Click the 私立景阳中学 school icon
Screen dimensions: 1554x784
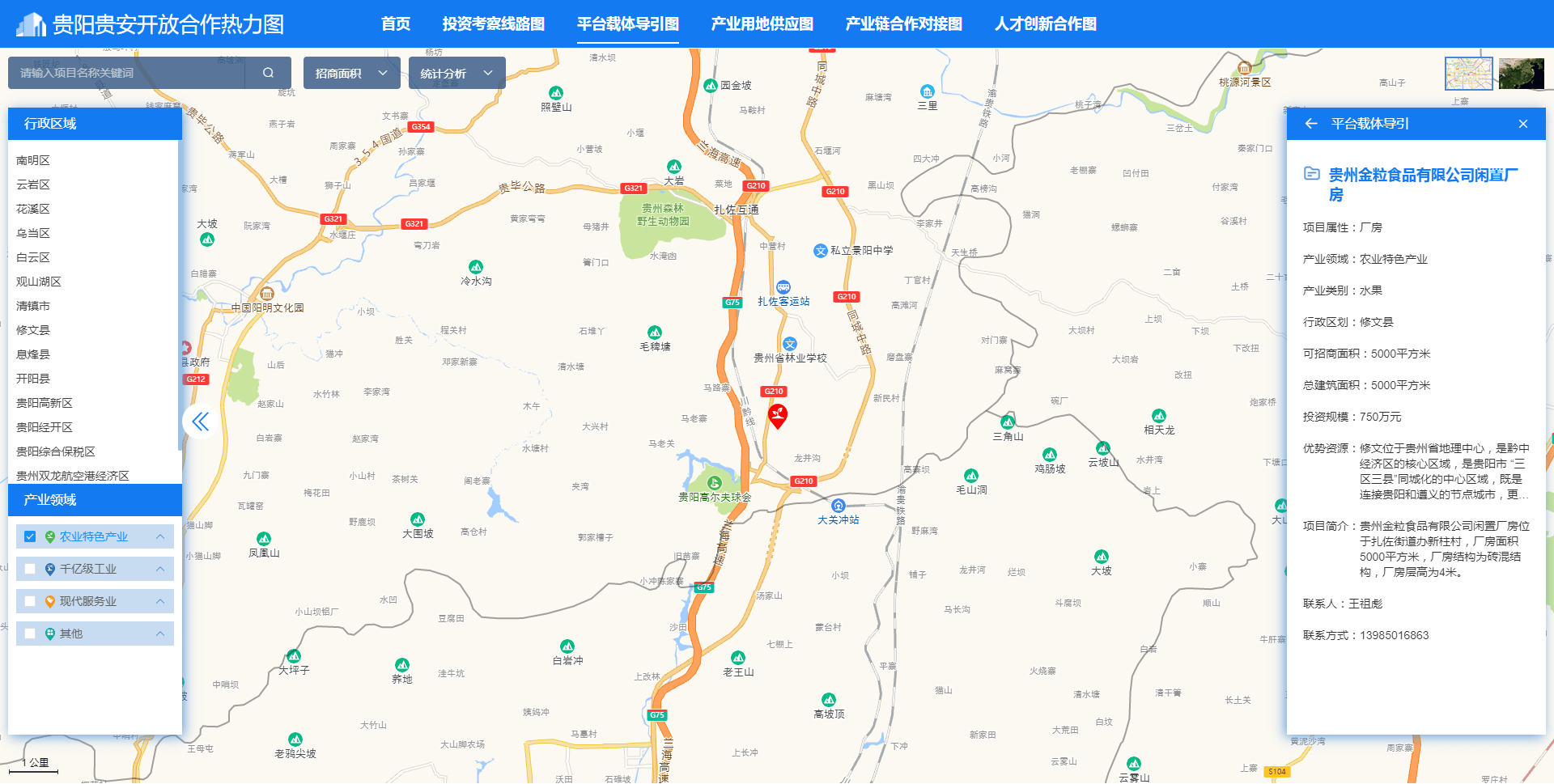821,251
